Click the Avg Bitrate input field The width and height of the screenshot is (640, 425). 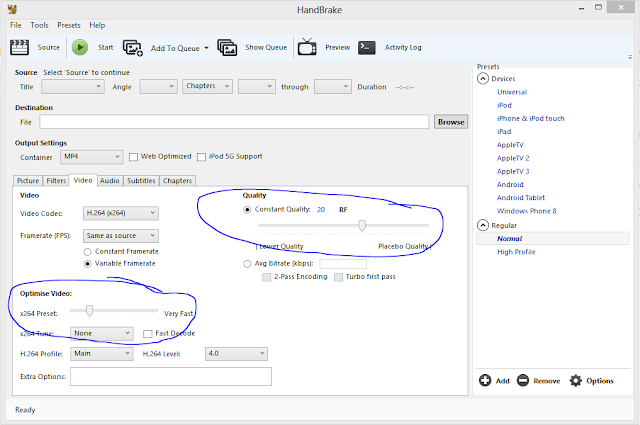pyautogui.click(x=343, y=264)
